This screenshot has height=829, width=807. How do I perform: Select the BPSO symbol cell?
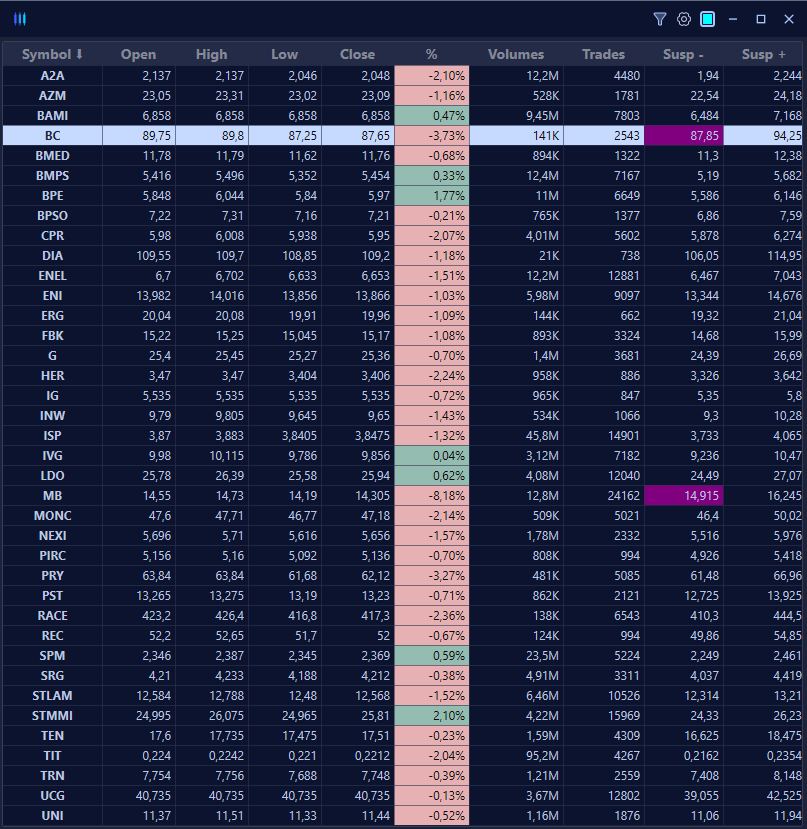[52, 216]
